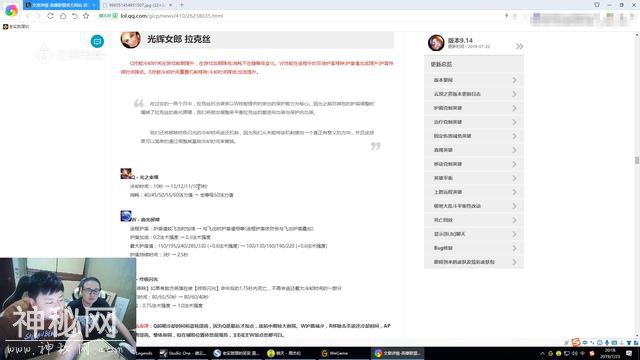Open Studio One in the taskbar
The width and height of the screenshot is (640, 360).
click(183, 353)
